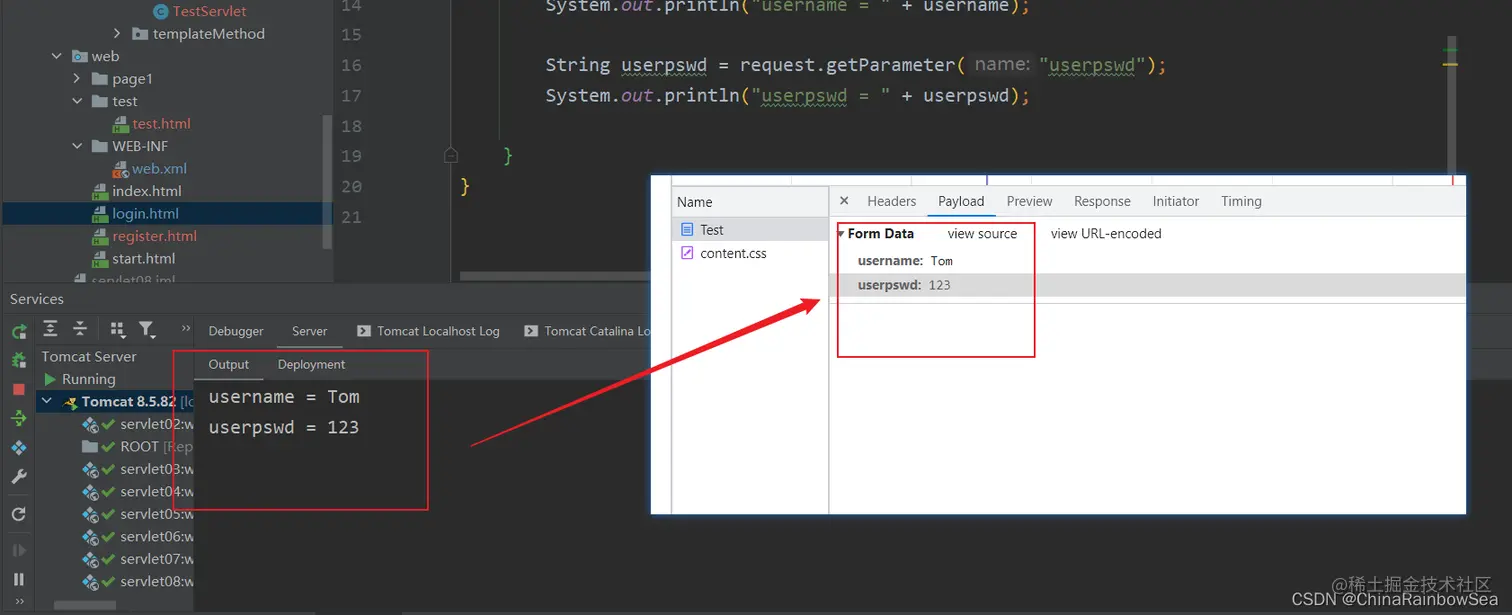
Task: Select the Test request row
Action: click(750, 230)
